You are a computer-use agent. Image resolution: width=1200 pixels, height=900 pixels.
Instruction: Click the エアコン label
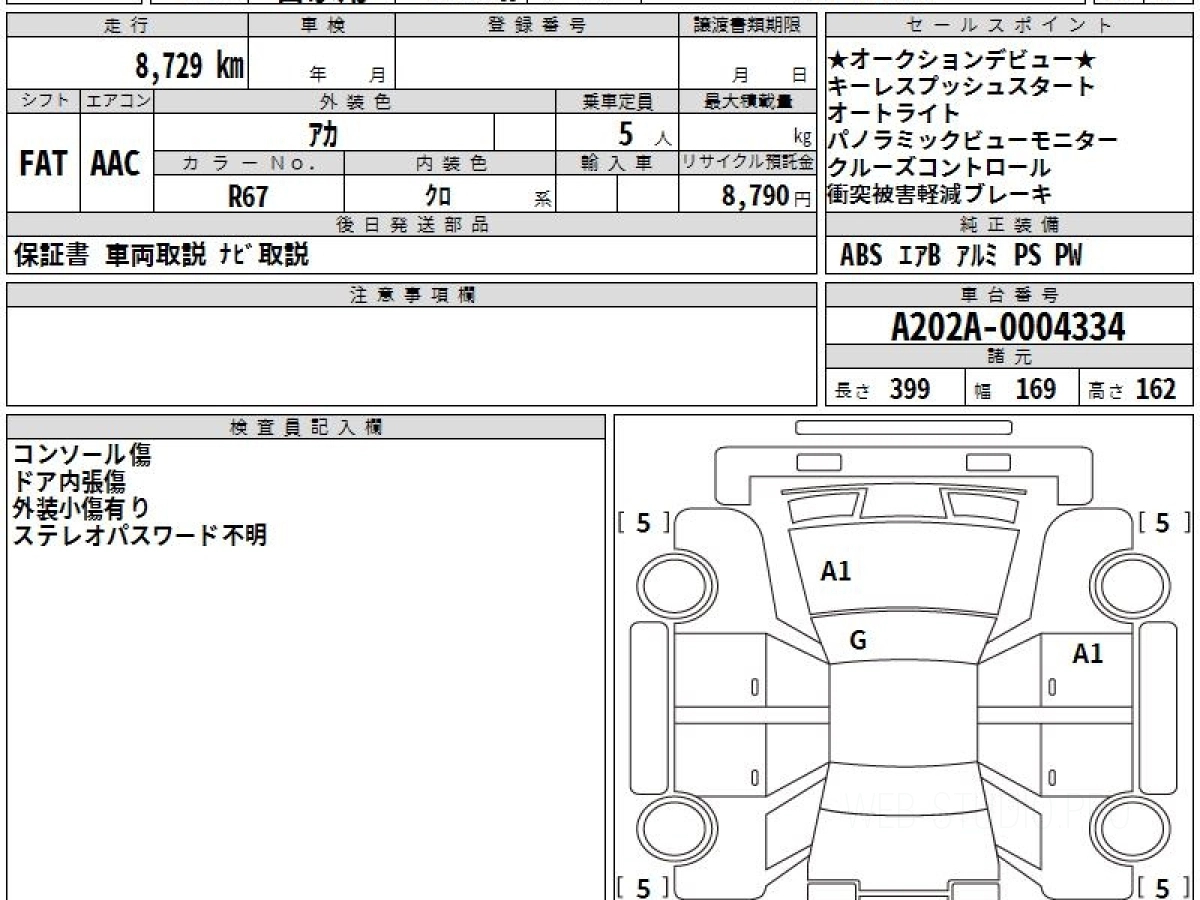click(117, 101)
